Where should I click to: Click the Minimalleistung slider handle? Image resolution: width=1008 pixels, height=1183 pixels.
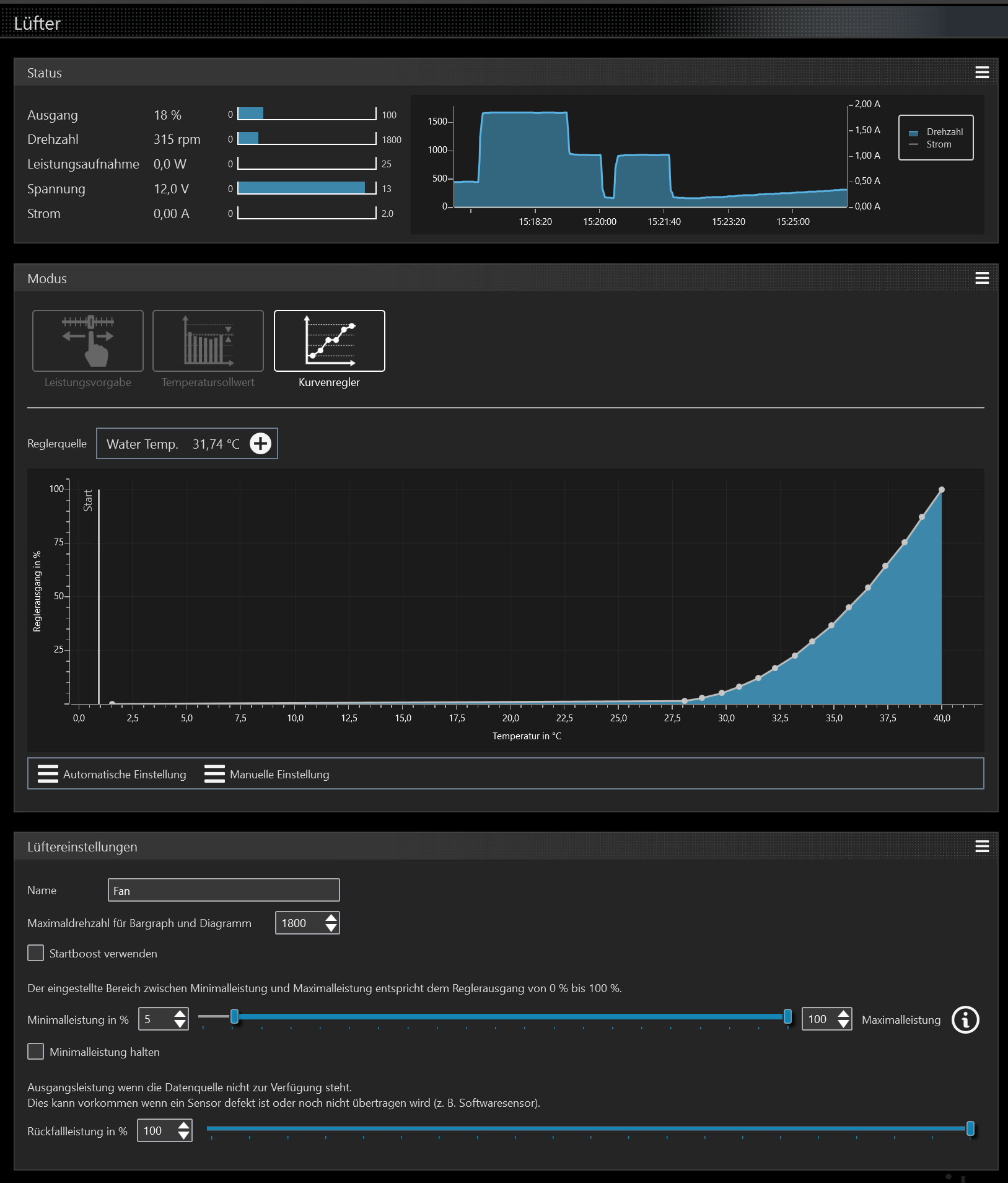(234, 1016)
